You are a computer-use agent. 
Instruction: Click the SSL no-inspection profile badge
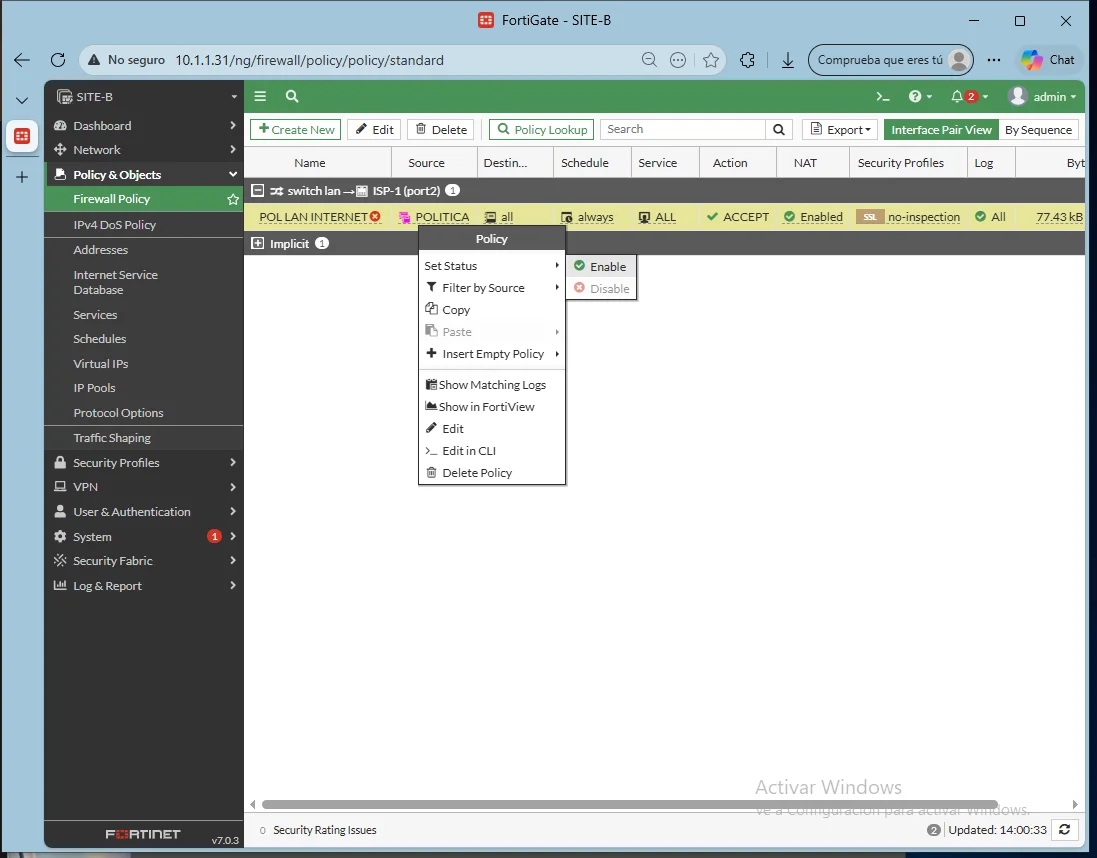(x=870, y=217)
